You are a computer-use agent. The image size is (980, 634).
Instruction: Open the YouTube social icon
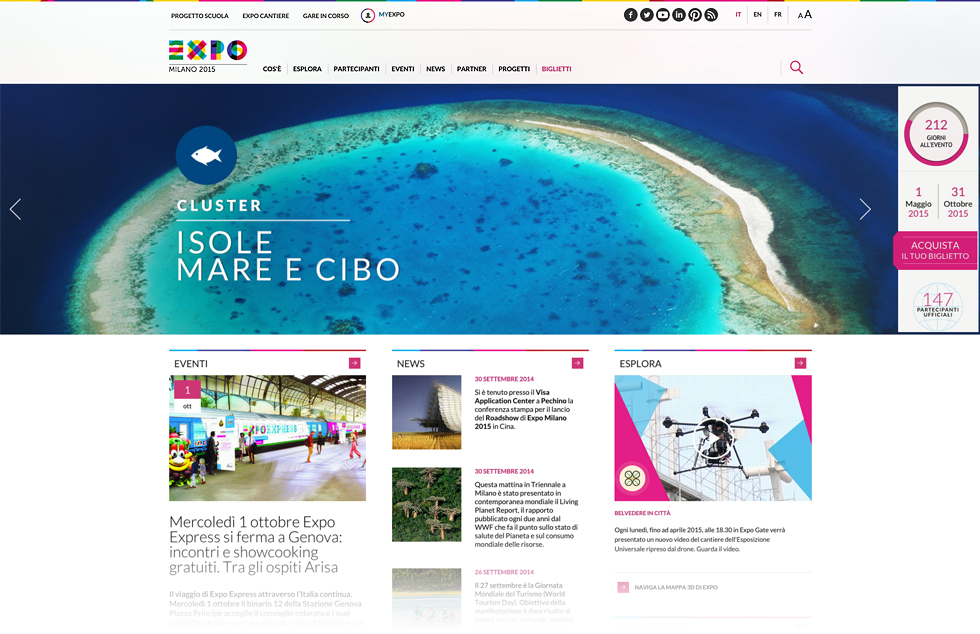tap(663, 15)
